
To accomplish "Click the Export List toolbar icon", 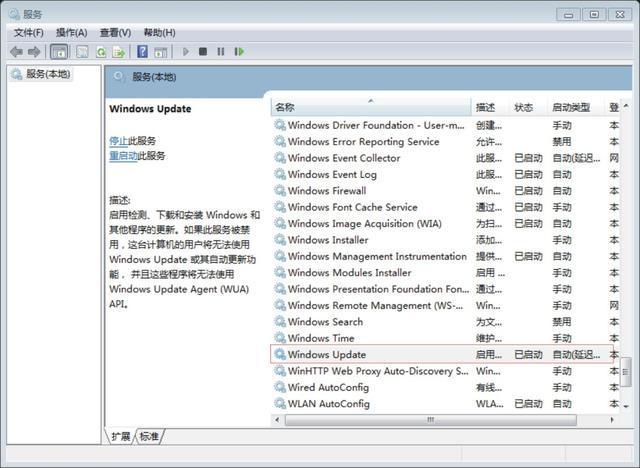I will click(119, 52).
